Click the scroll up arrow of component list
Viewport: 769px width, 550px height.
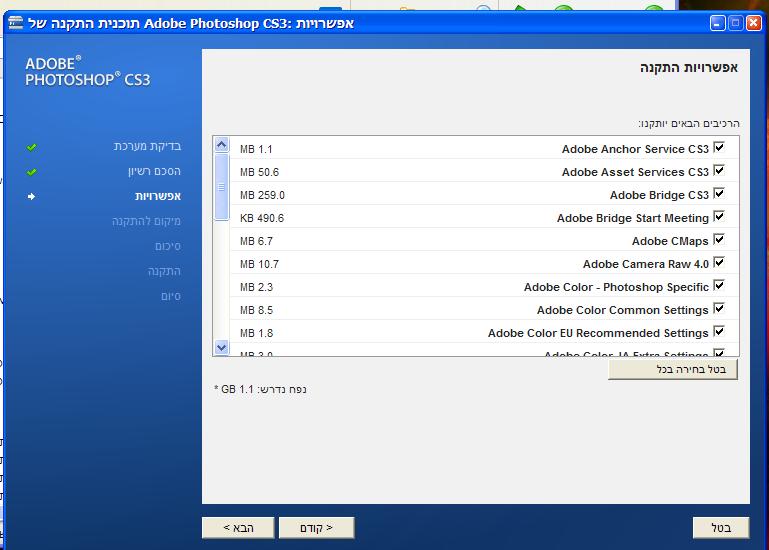click(222, 145)
